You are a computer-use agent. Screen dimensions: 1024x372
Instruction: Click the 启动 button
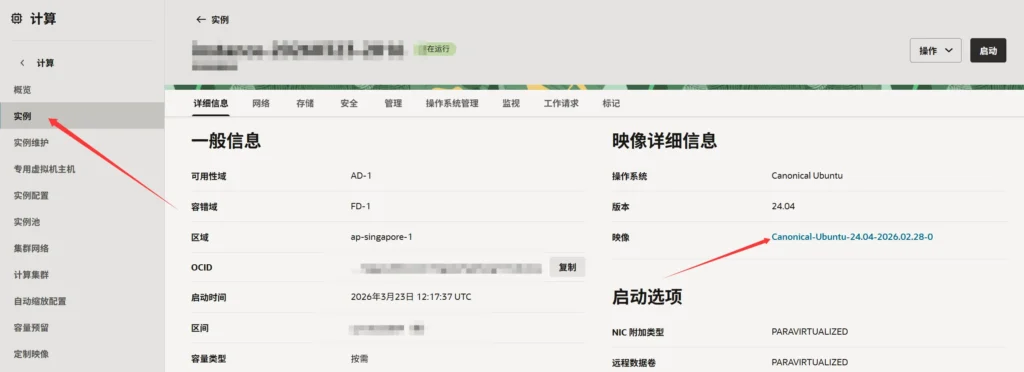[988, 50]
